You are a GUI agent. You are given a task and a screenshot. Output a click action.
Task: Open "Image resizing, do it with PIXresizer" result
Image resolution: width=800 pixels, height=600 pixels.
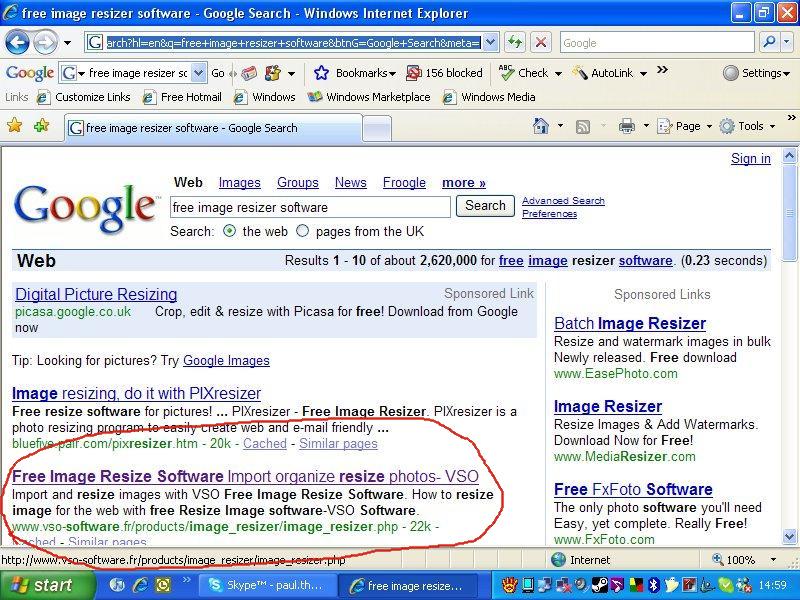click(136, 393)
